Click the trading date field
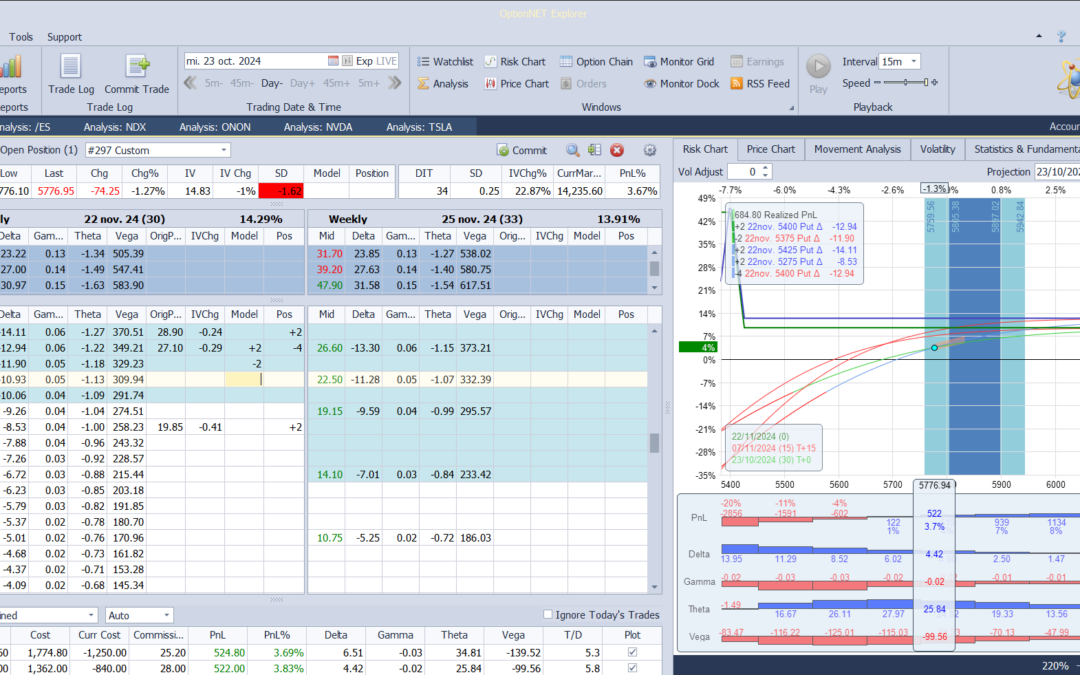 tap(256, 61)
